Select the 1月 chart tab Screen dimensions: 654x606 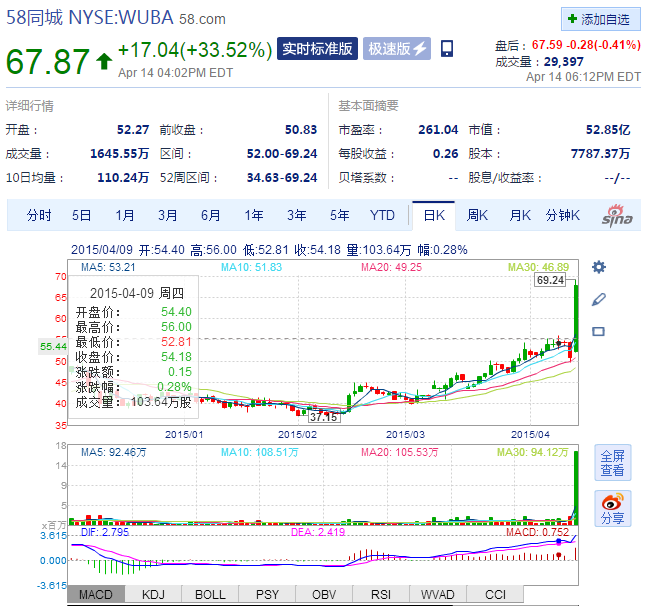125,215
